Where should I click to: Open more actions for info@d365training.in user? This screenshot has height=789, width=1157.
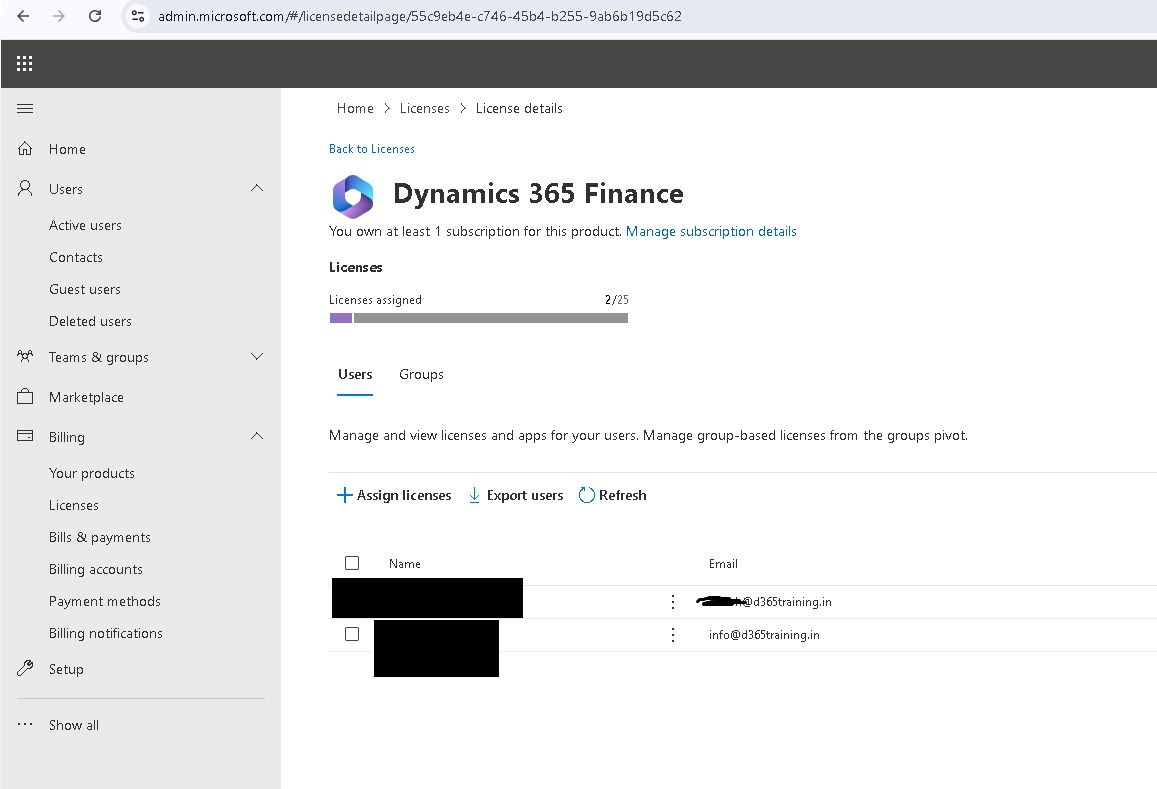click(x=673, y=635)
